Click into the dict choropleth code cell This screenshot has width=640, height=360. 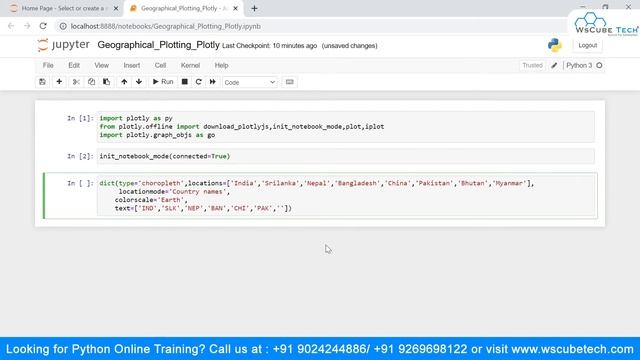tap(347, 196)
